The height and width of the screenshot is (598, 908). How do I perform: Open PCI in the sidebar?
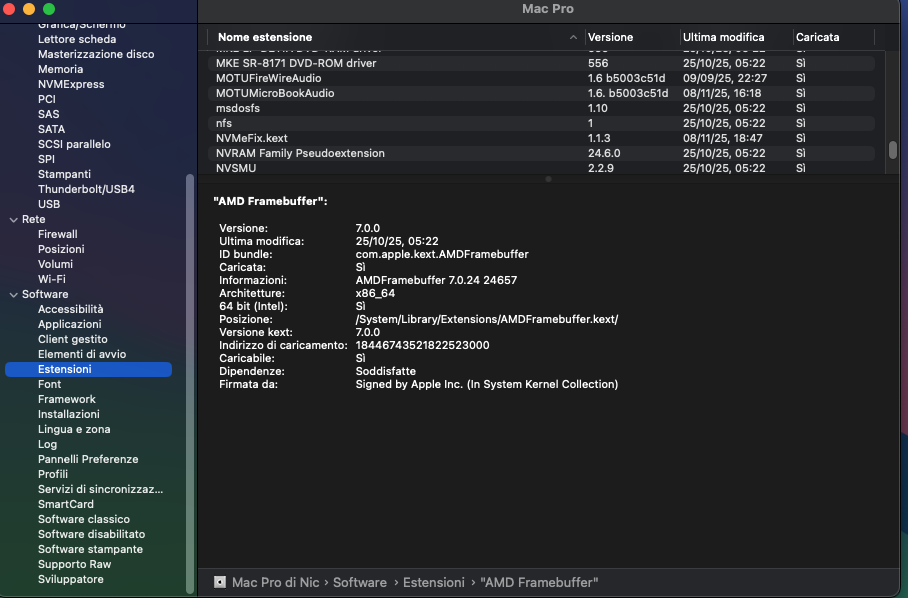pos(46,99)
